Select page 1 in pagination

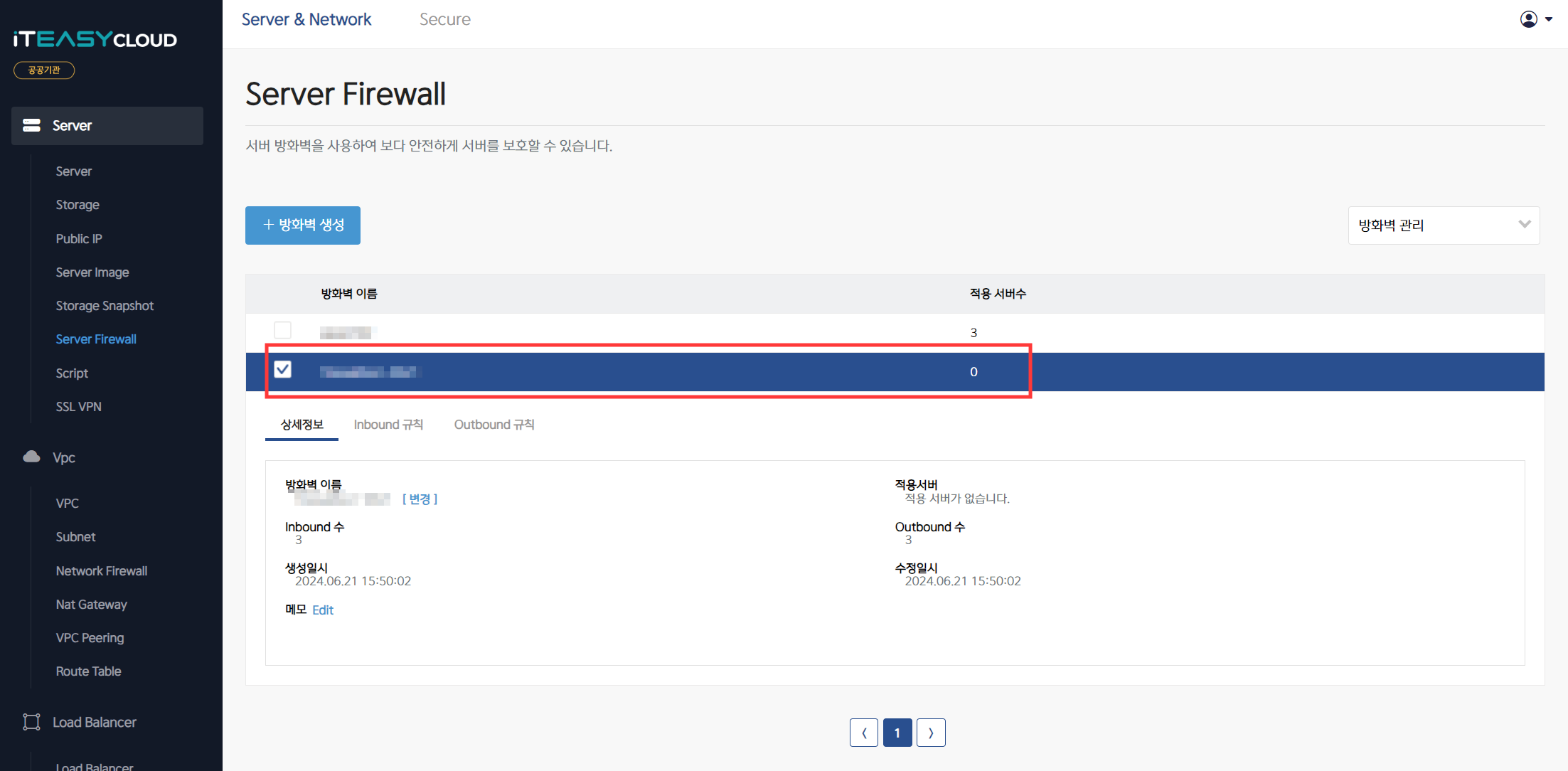point(897,733)
